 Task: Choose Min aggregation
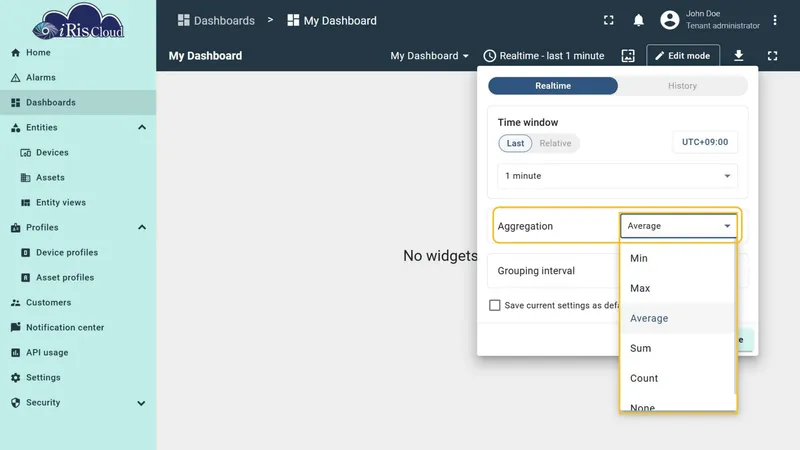pyautogui.click(x=678, y=258)
